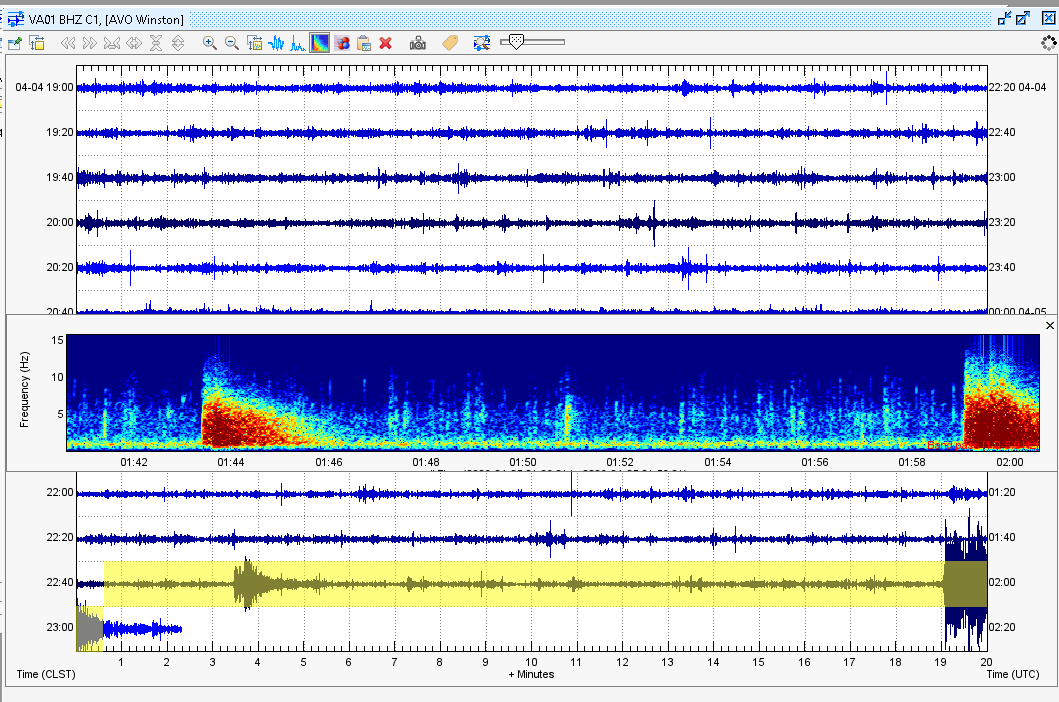Viewport: 1059px width, 702px height.
Task: Copy inset wave to clipboard
Action: click(364, 43)
